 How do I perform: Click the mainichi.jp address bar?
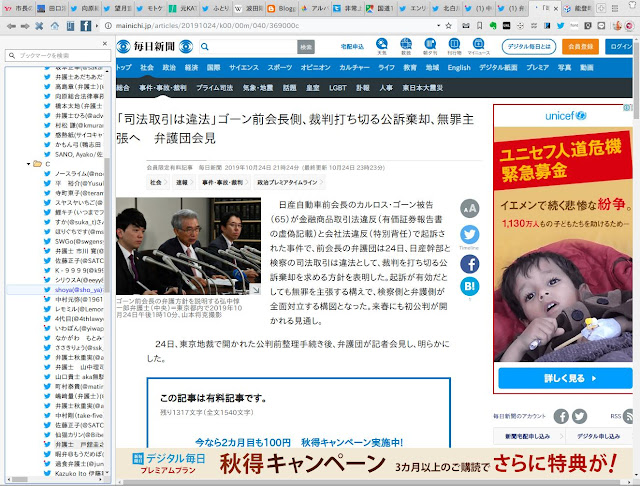point(269,26)
